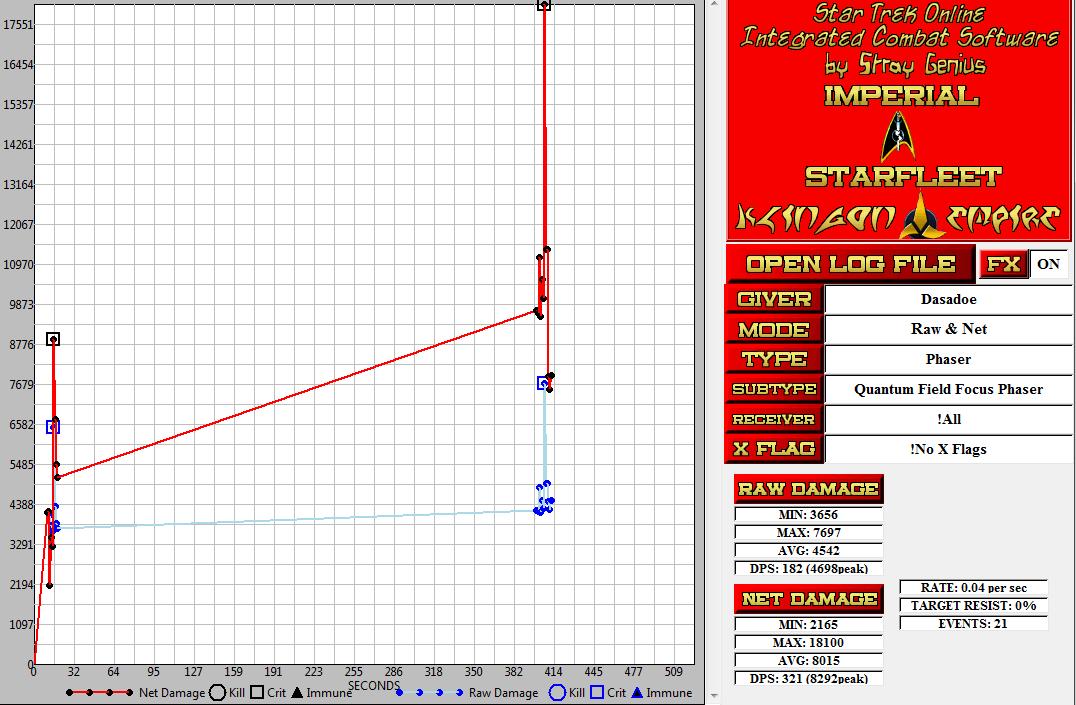The image size is (1076, 705).
Task: Open the Dasadoe giver selector
Action: [x=948, y=299]
